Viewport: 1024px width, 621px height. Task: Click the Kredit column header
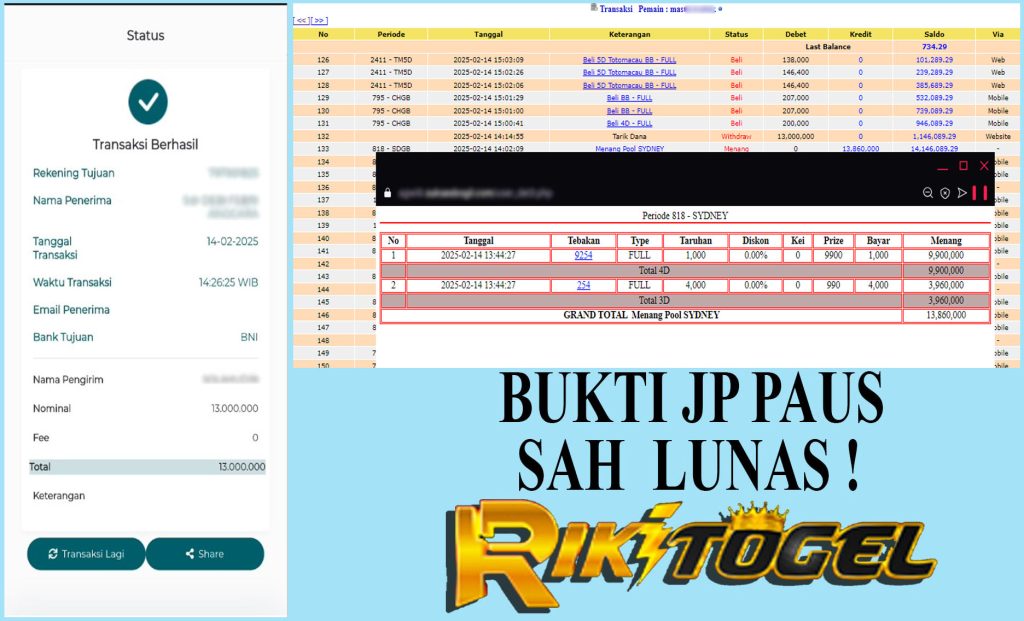[x=860, y=34]
